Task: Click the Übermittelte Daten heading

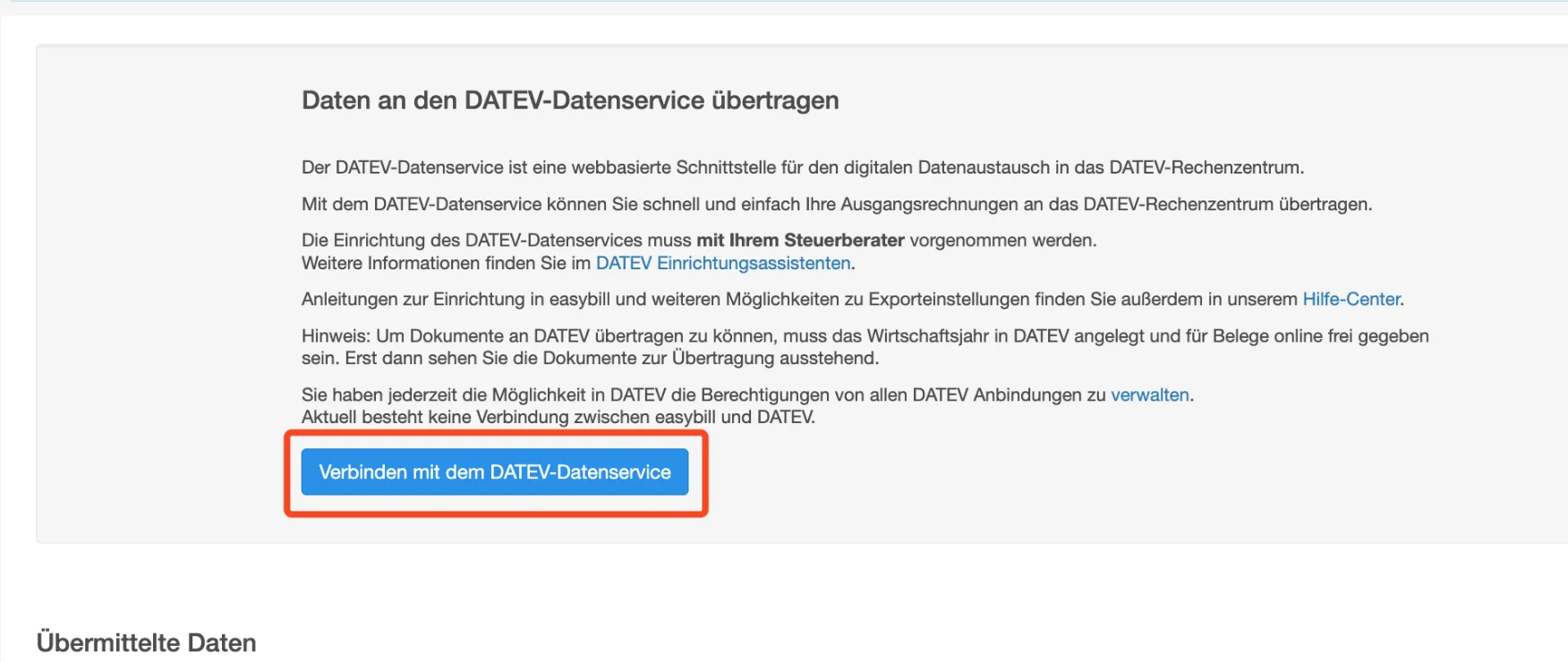Action: click(x=146, y=642)
